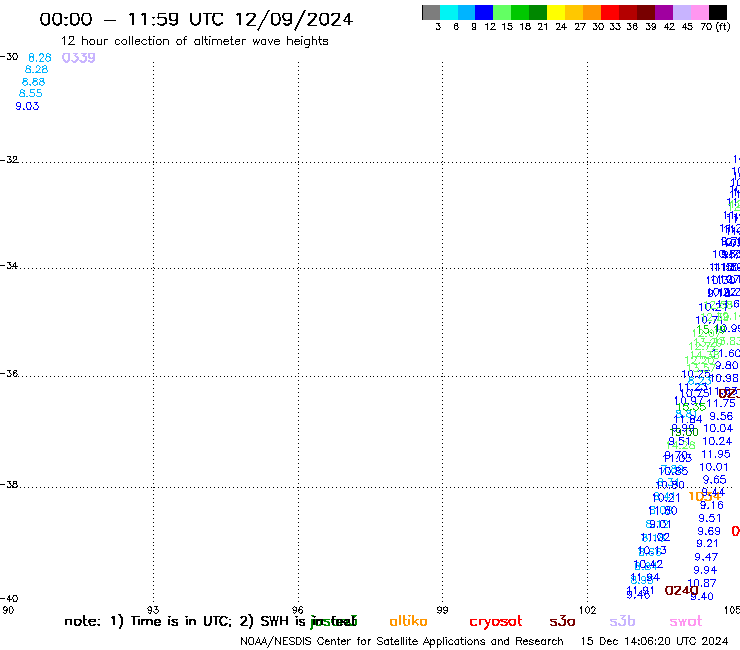Select the 11.75 wave height value
Image resolution: width=740 pixels, height=650 pixels.
[721, 403]
